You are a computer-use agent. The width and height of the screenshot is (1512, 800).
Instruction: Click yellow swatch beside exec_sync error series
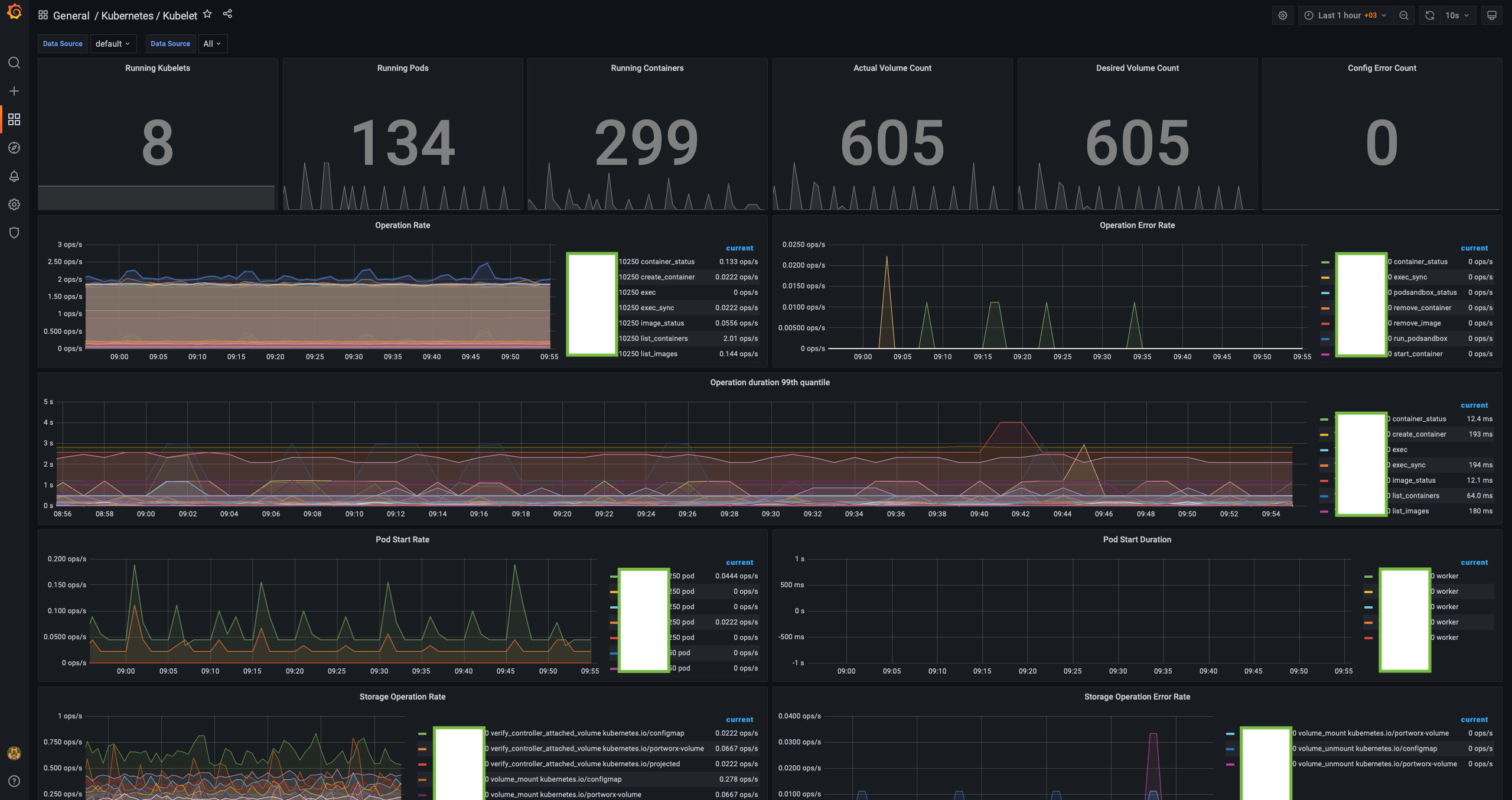click(1325, 277)
